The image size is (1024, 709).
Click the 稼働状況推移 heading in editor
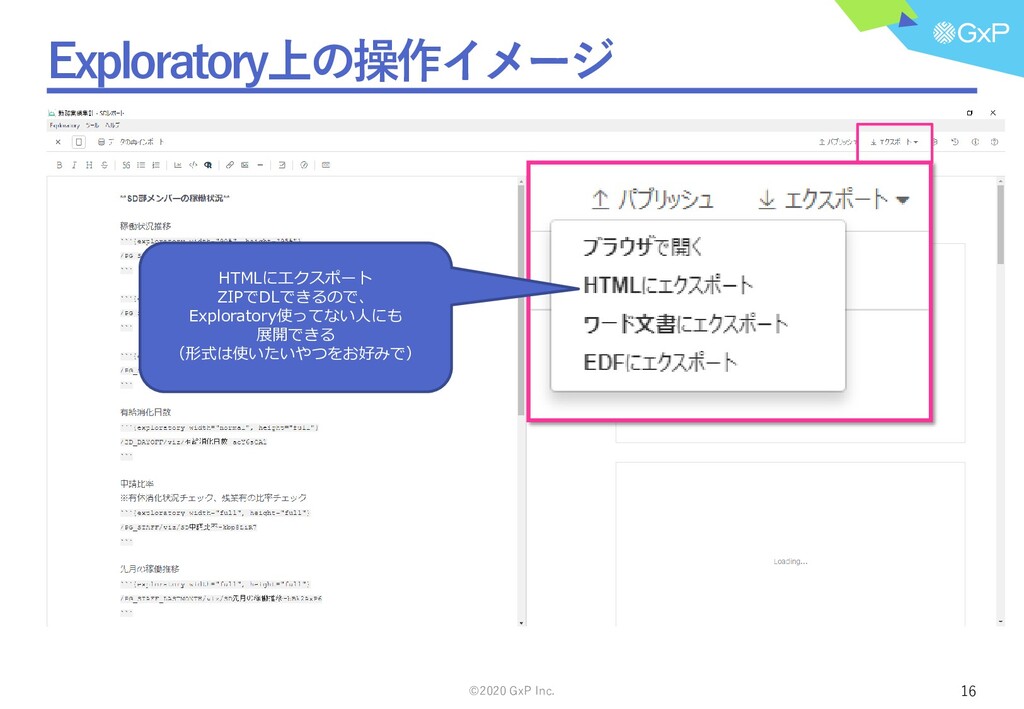click(x=146, y=226)
